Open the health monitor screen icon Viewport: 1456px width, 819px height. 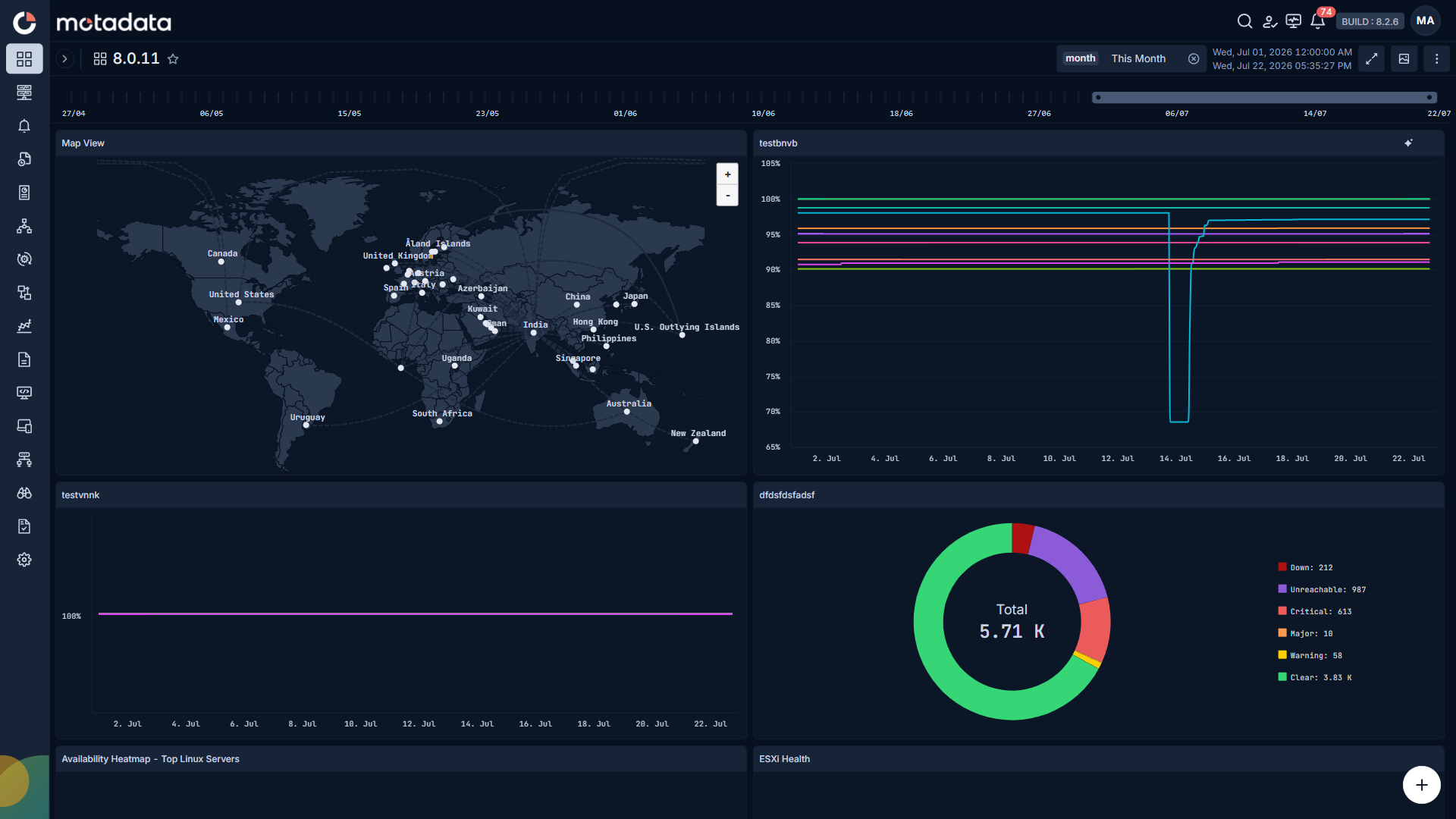pos(1294,21)
